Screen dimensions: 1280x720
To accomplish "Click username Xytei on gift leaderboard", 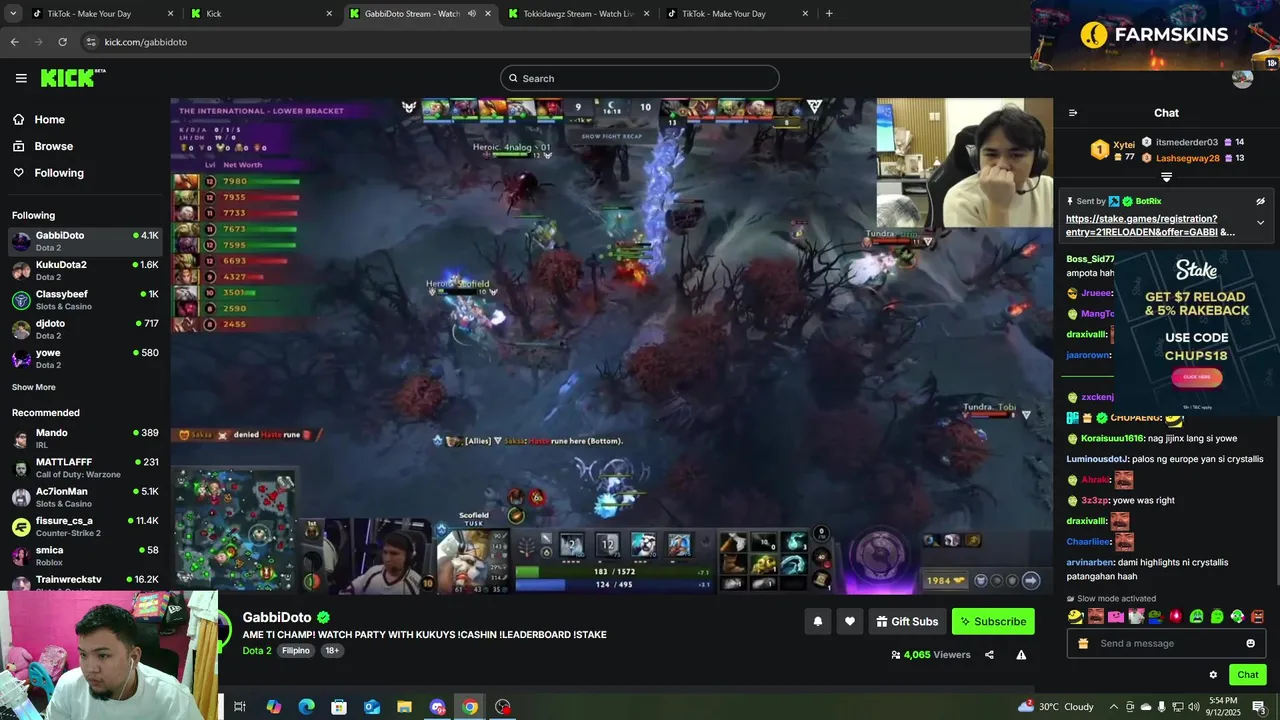I will [x=1124, y=145].
